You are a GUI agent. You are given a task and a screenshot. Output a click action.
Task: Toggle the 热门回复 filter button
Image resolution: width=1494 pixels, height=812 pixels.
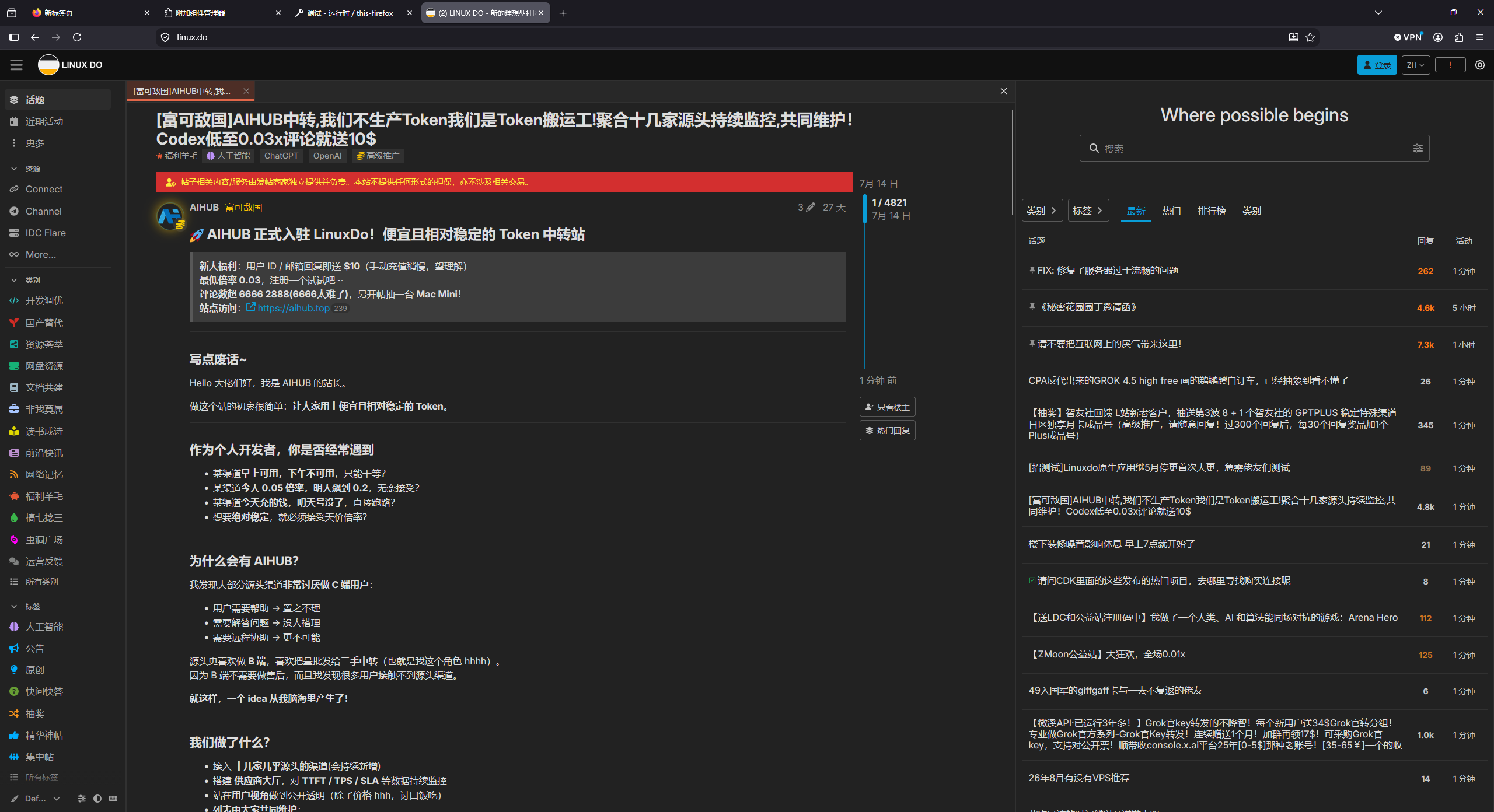pos(887,430)
